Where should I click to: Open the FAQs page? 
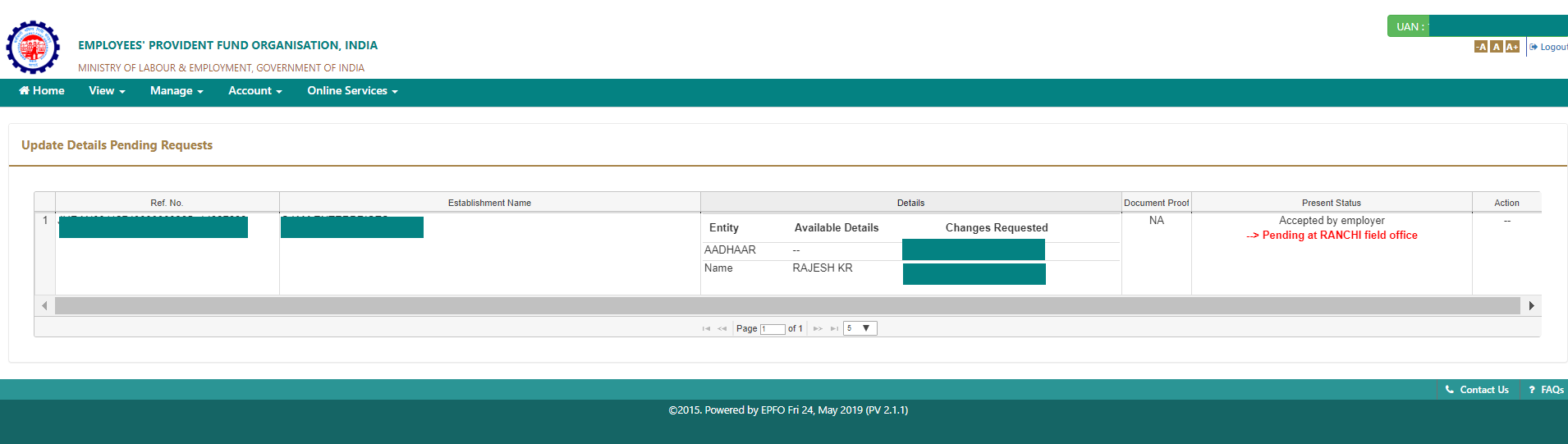point(1547,390)
